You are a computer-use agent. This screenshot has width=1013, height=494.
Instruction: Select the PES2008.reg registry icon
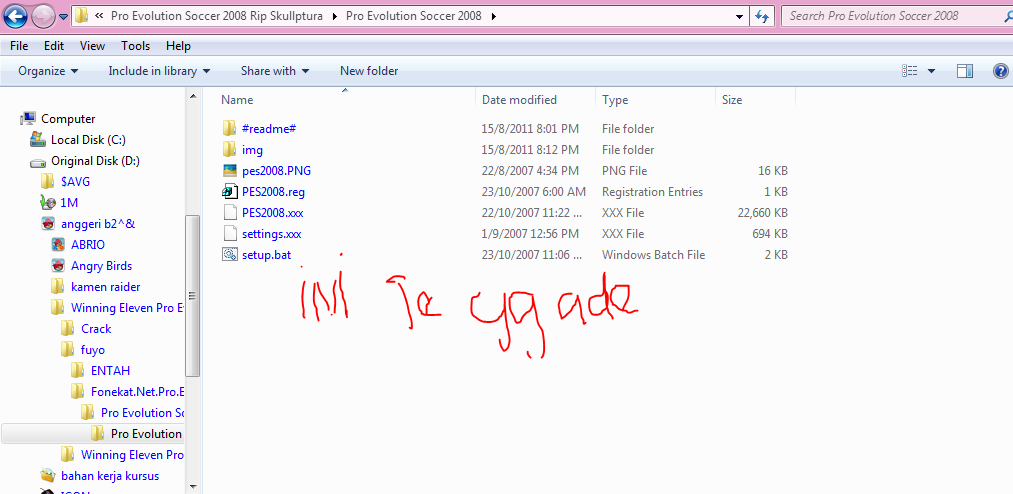[x=229, y=192]
